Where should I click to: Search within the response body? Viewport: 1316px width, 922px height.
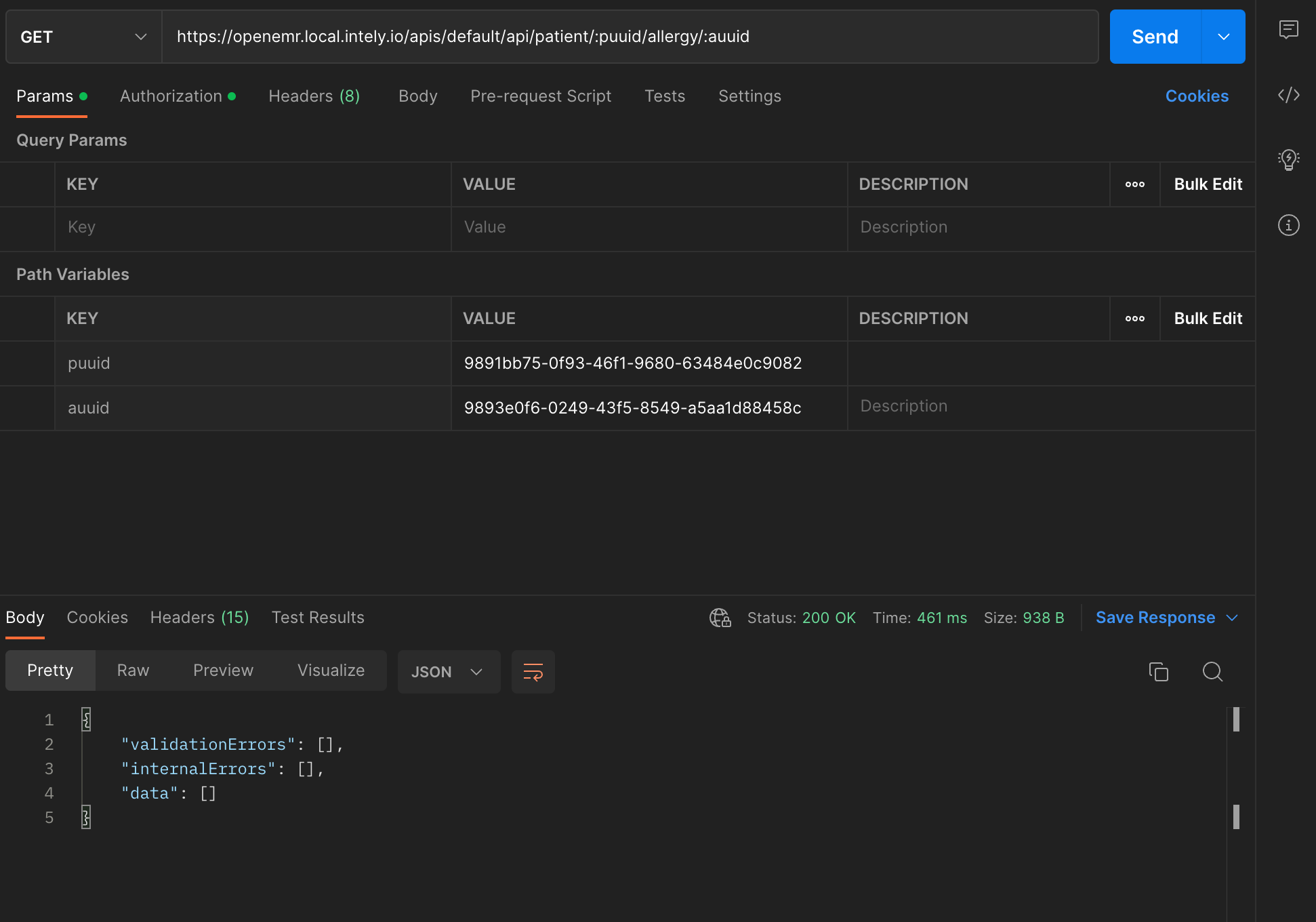1212,672
